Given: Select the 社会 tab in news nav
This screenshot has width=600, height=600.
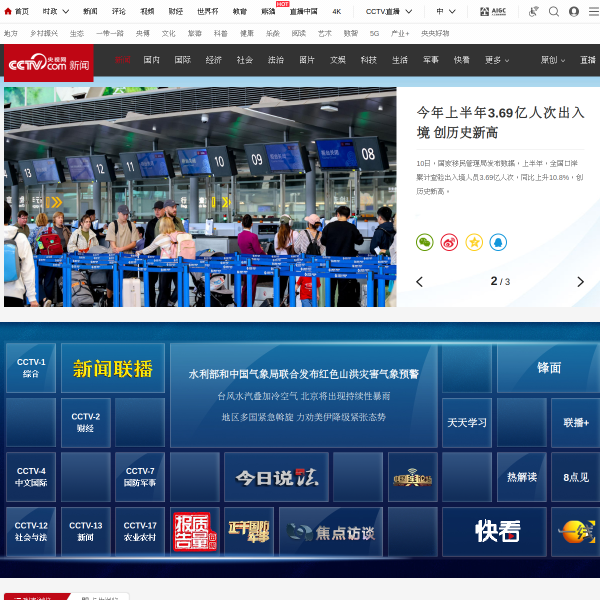Looking at the screenshot, I should (245, 60).
